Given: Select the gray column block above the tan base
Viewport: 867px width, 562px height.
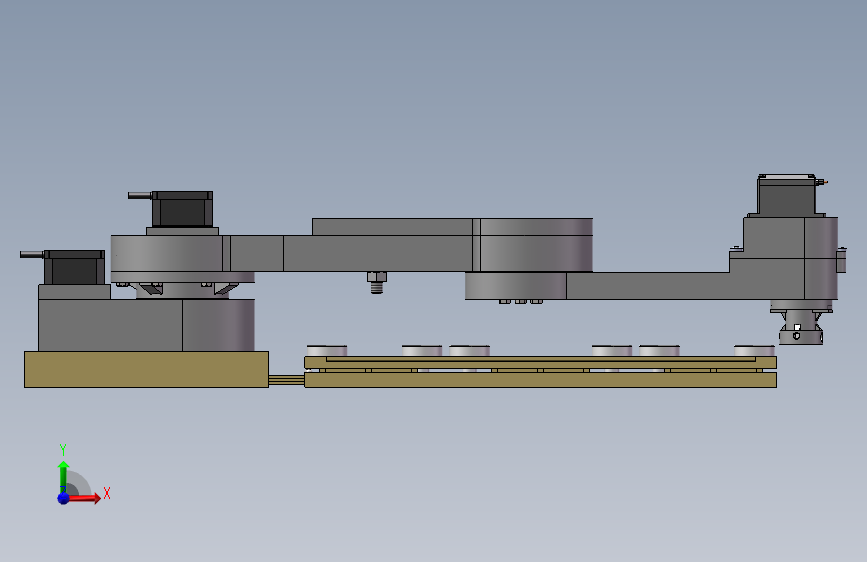Looking at the screenshot, I should [x=147, y=325].
